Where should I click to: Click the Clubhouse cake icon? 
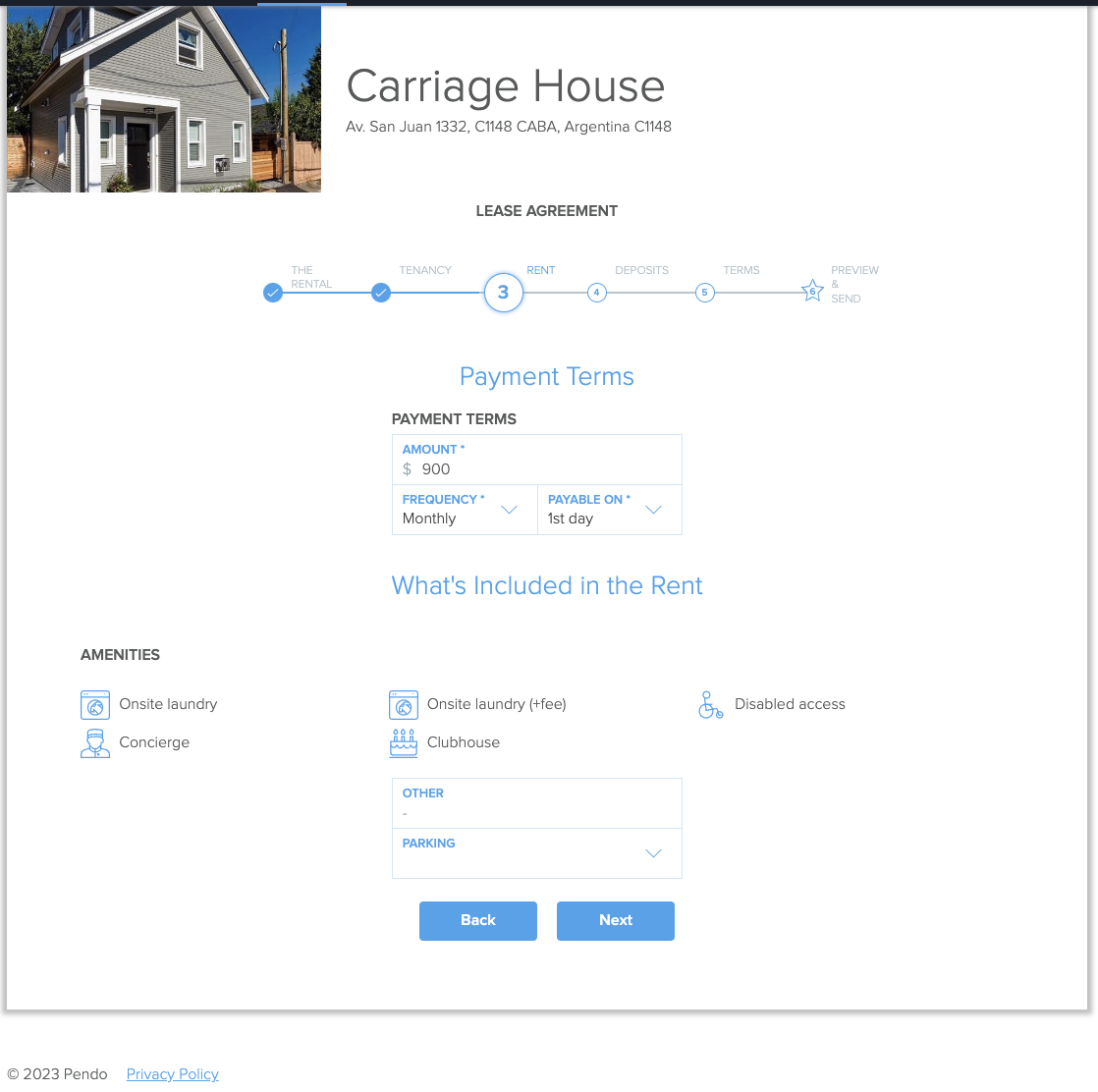[404, 743]
